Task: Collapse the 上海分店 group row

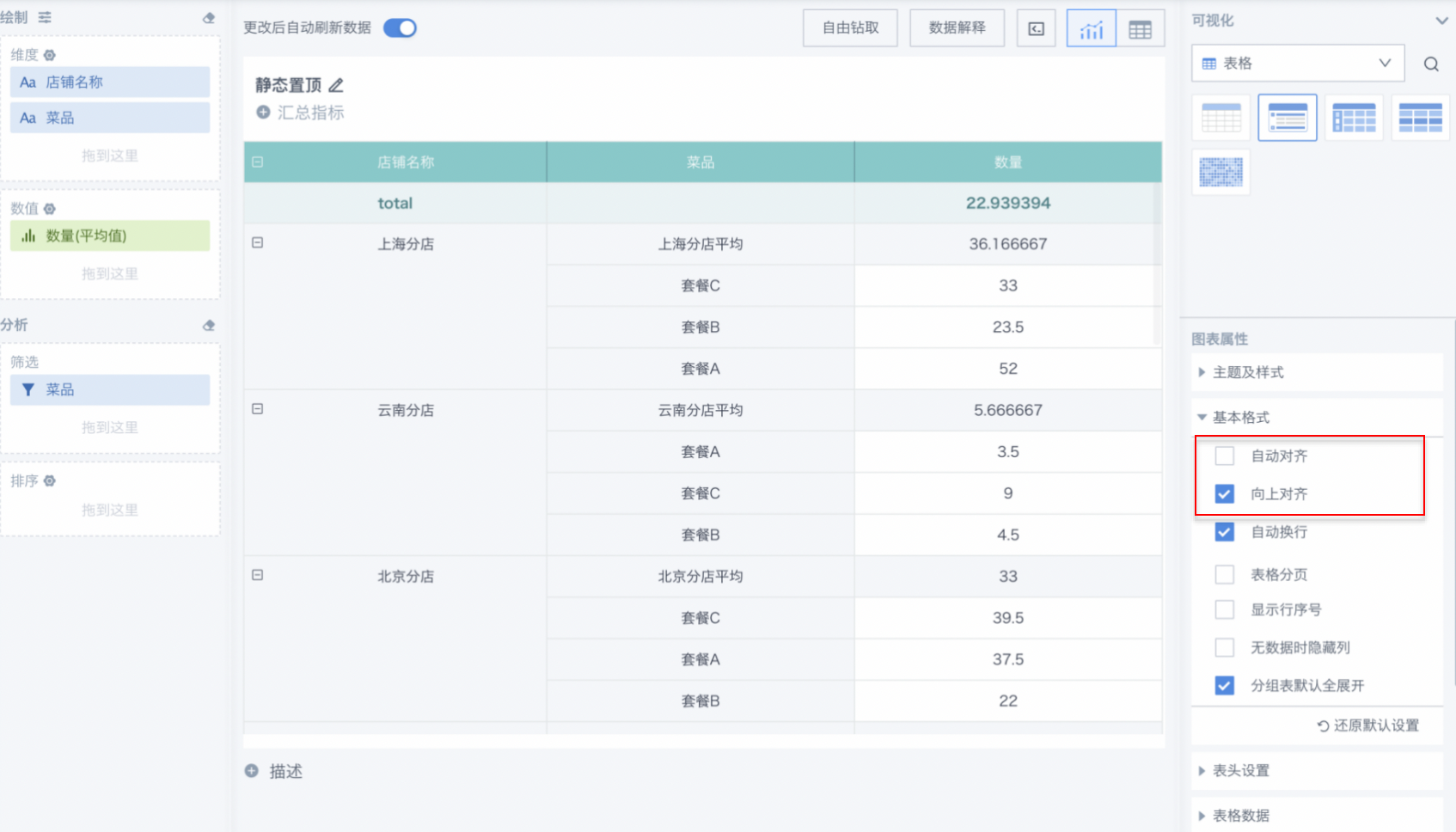Action: [257, 243]
